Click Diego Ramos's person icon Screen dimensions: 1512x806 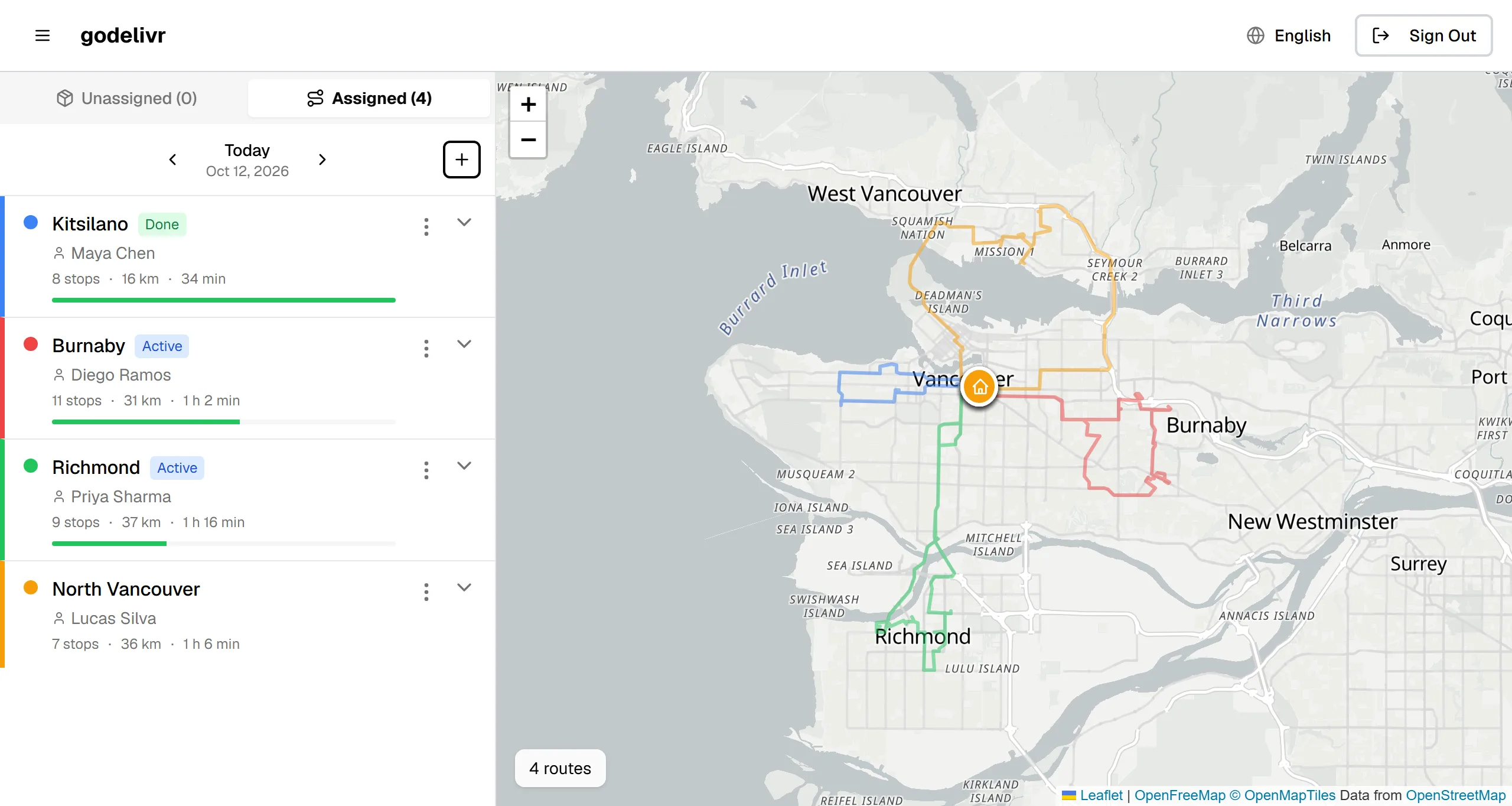tap(58, 375)
